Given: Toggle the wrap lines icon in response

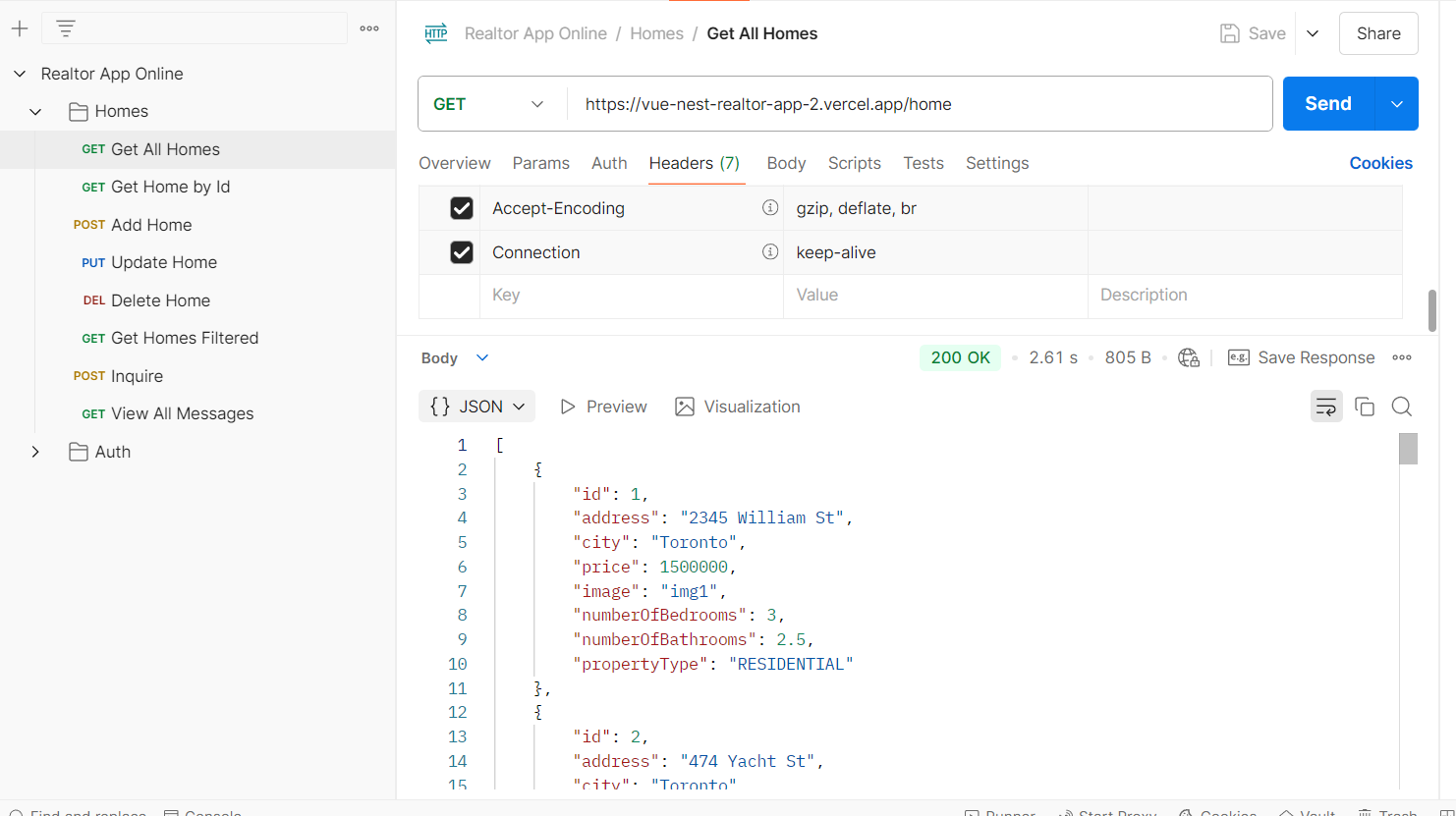Looking at the screenshot, I should point(1326,407).
